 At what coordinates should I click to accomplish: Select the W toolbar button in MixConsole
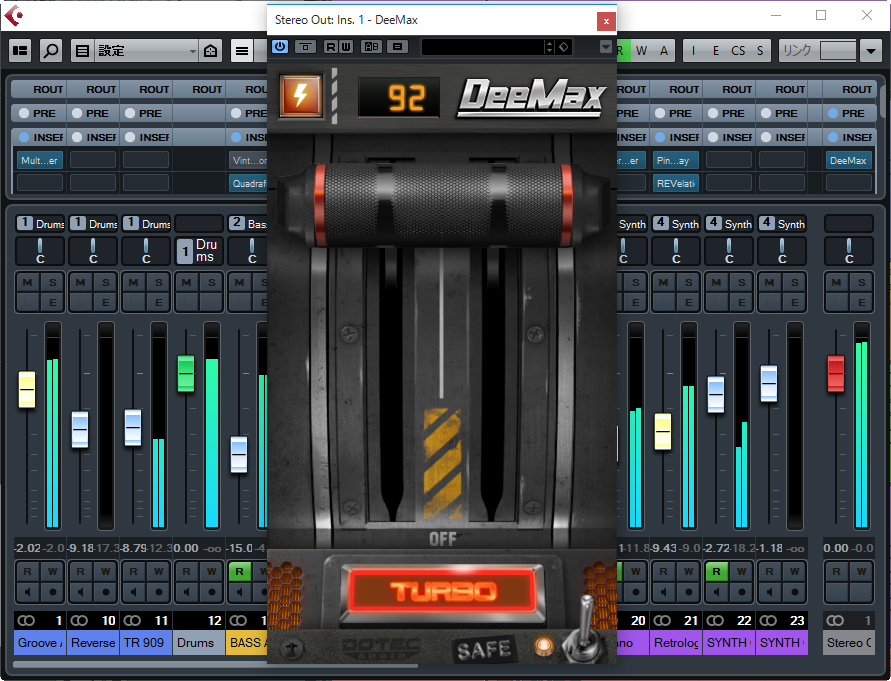(x=642, y=51)
